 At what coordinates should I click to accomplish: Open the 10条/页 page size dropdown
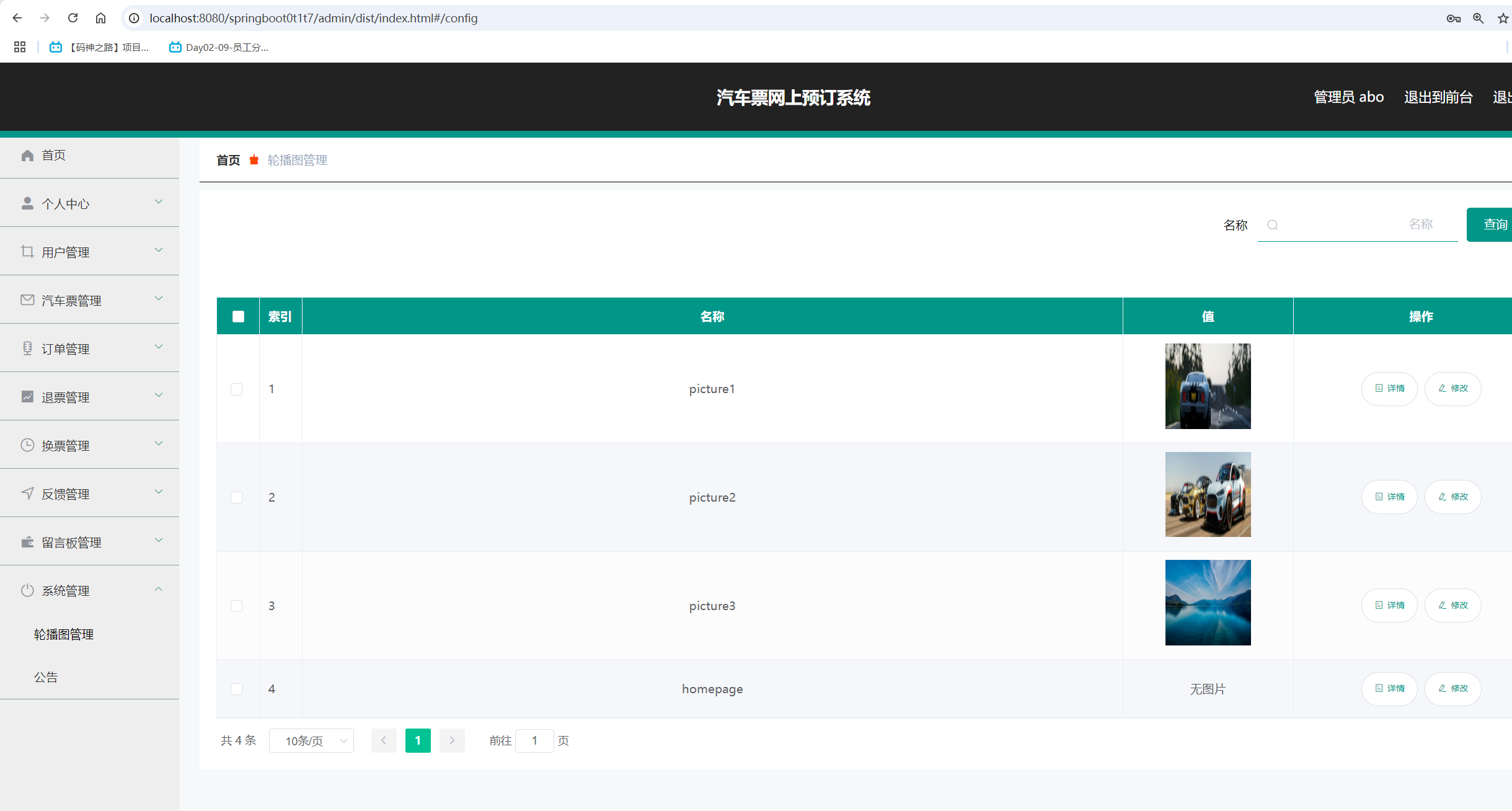[311, 741]
